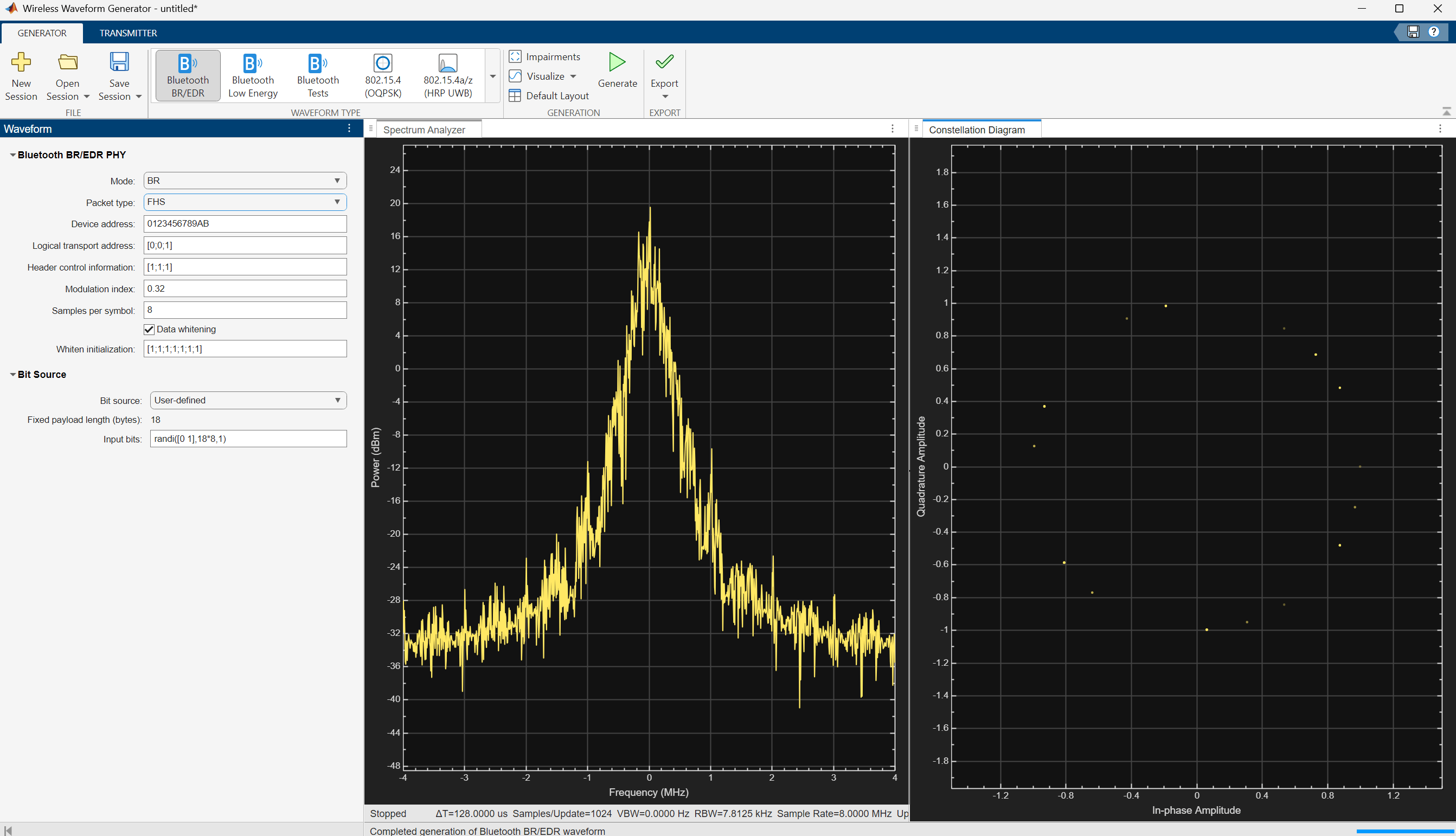Click the green Generate play icon
Image resolution: width=1456 pixels, height=836 pixels.
617,62
